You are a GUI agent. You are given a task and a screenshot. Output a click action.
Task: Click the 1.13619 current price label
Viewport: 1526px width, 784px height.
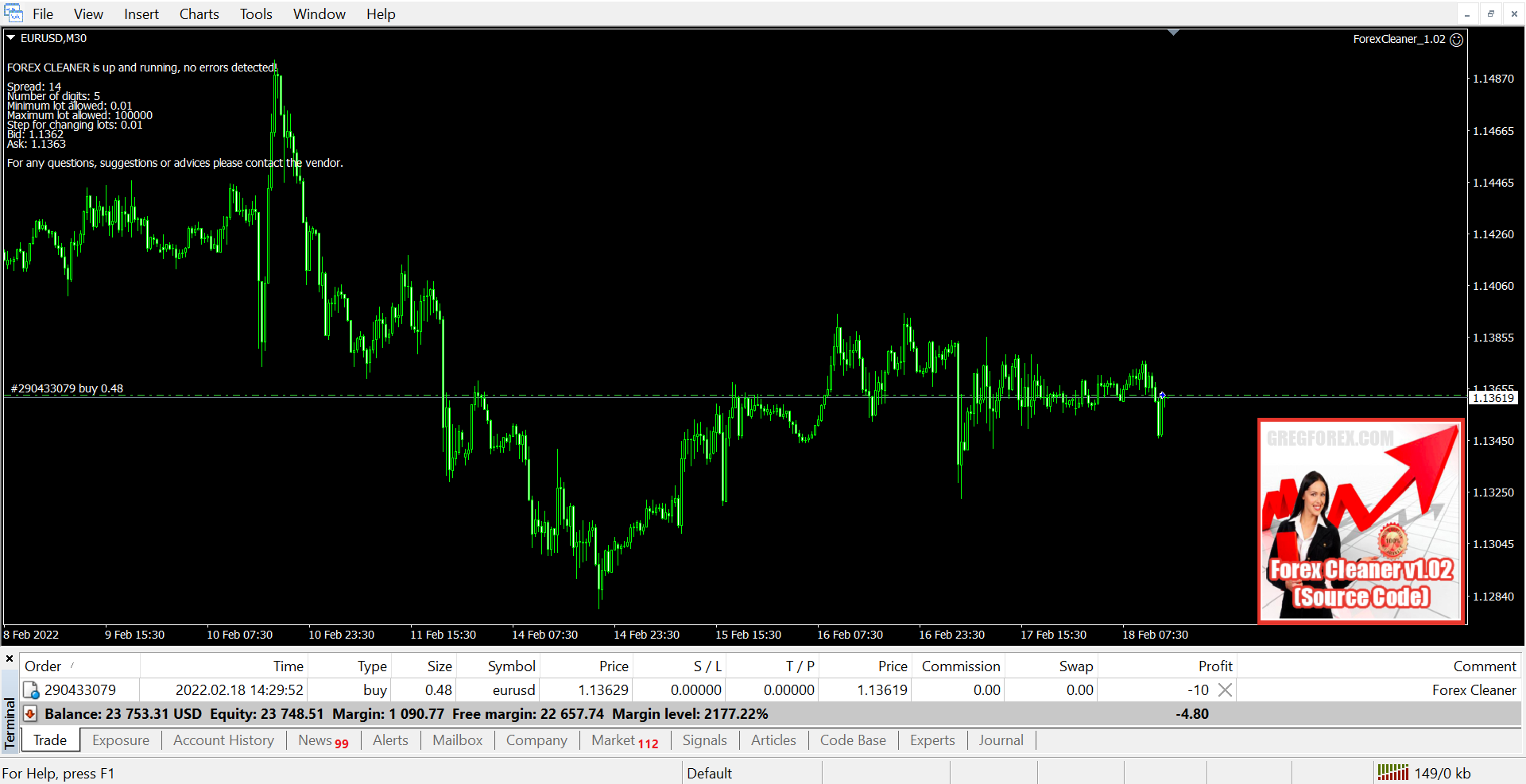click(1493, 398)
